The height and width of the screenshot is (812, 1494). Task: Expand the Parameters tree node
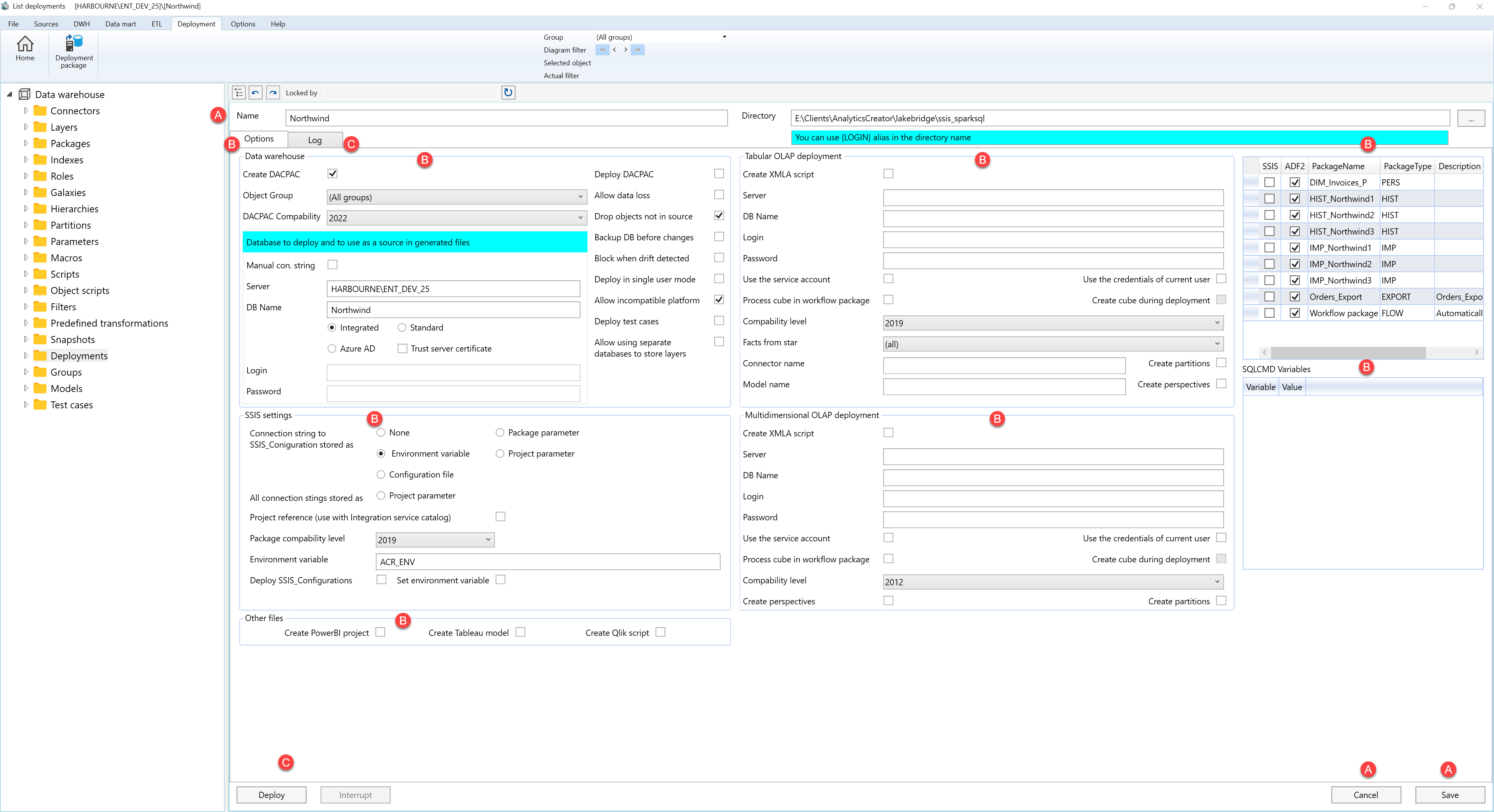[26, 241]
